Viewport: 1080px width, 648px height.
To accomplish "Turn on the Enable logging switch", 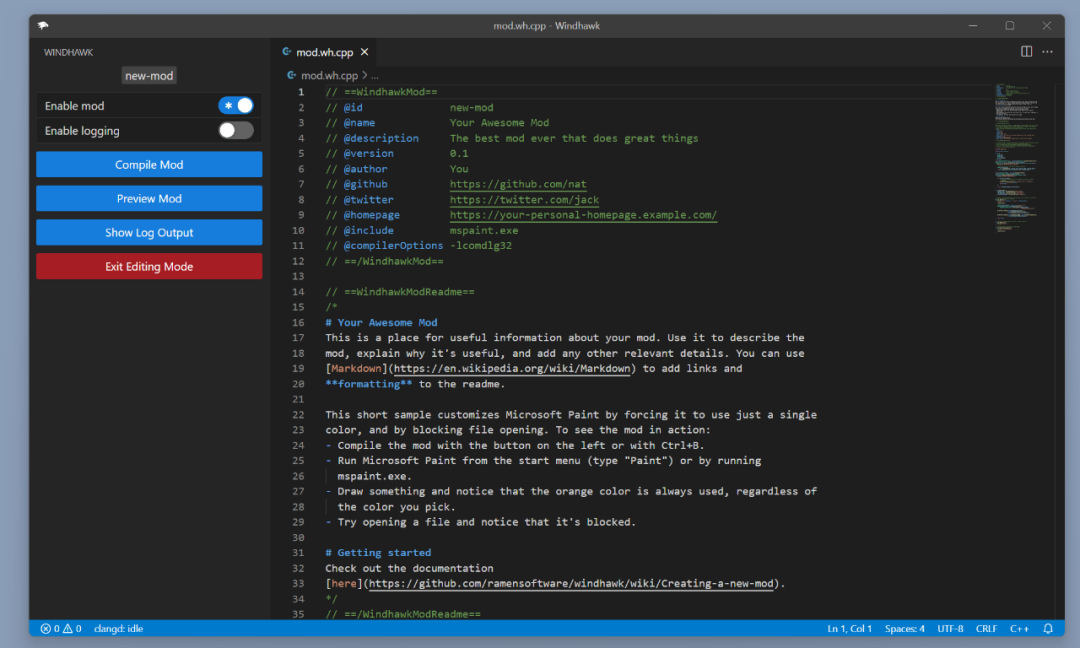I will (236, 130).
